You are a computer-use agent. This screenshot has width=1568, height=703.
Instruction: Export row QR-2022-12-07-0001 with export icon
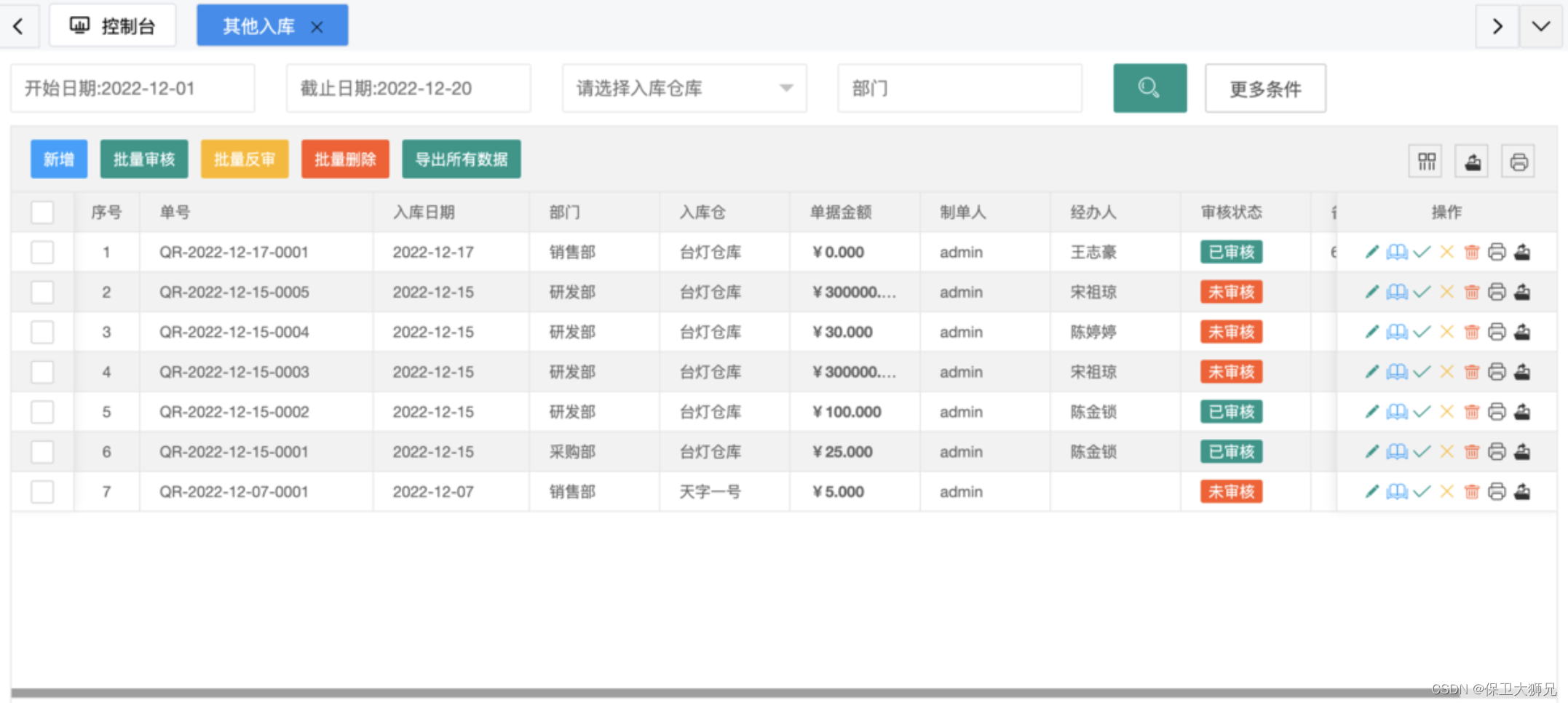click(x=1522, y=492)
